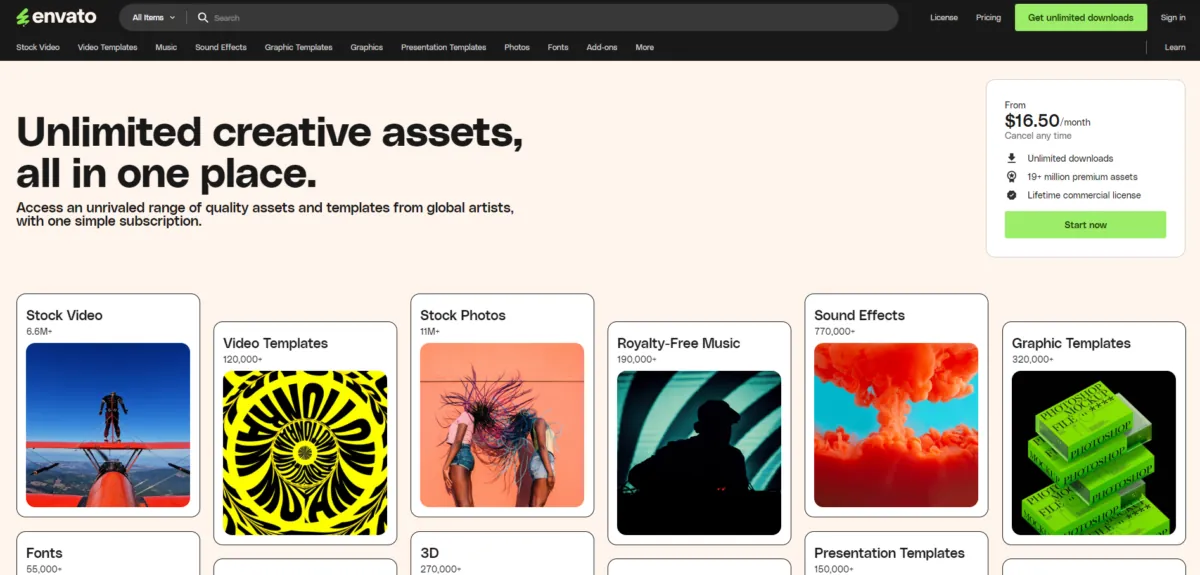Viewport: 1200px width, 575px height.
Task: Open the Stock Photos dancers thumbnail
Action: 502,425
